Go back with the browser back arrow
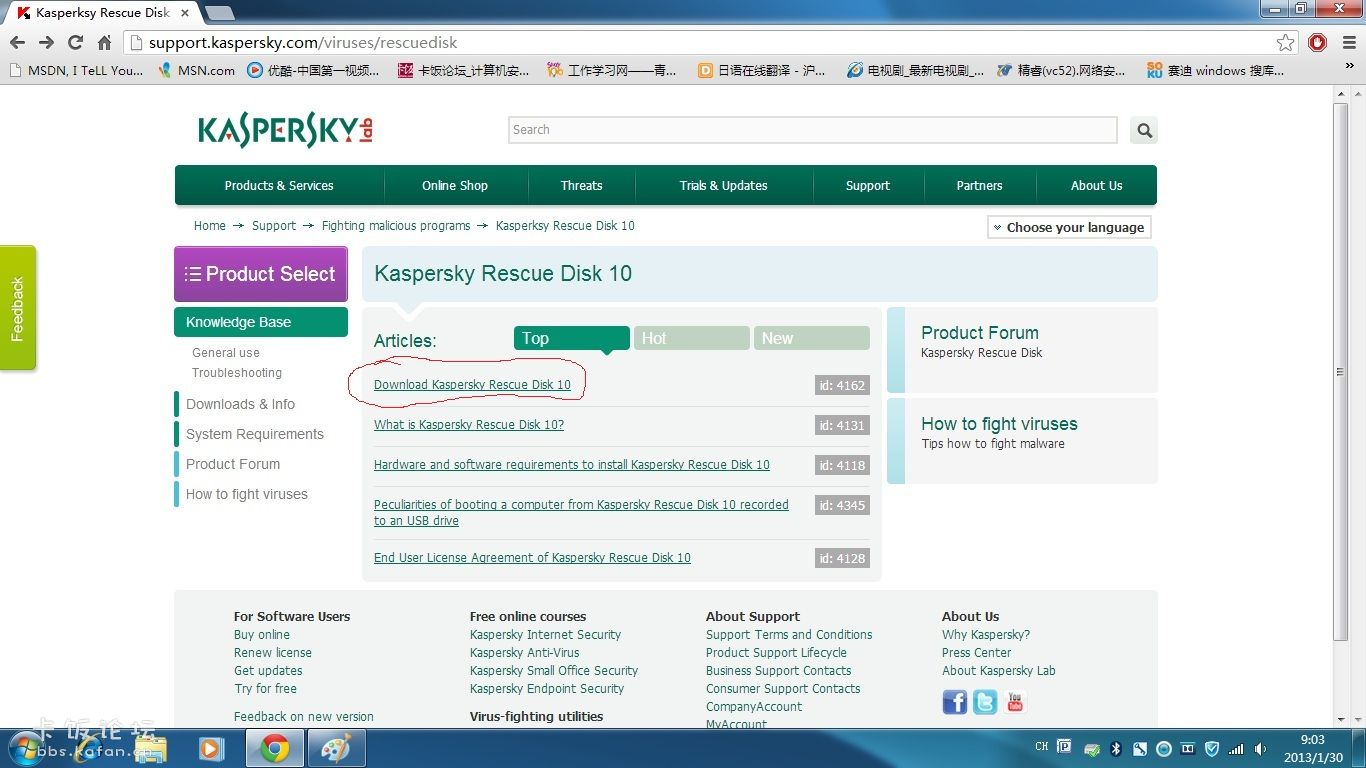Image resolution: width=1366 pixels, height=768 pixels. click(17, 43)
